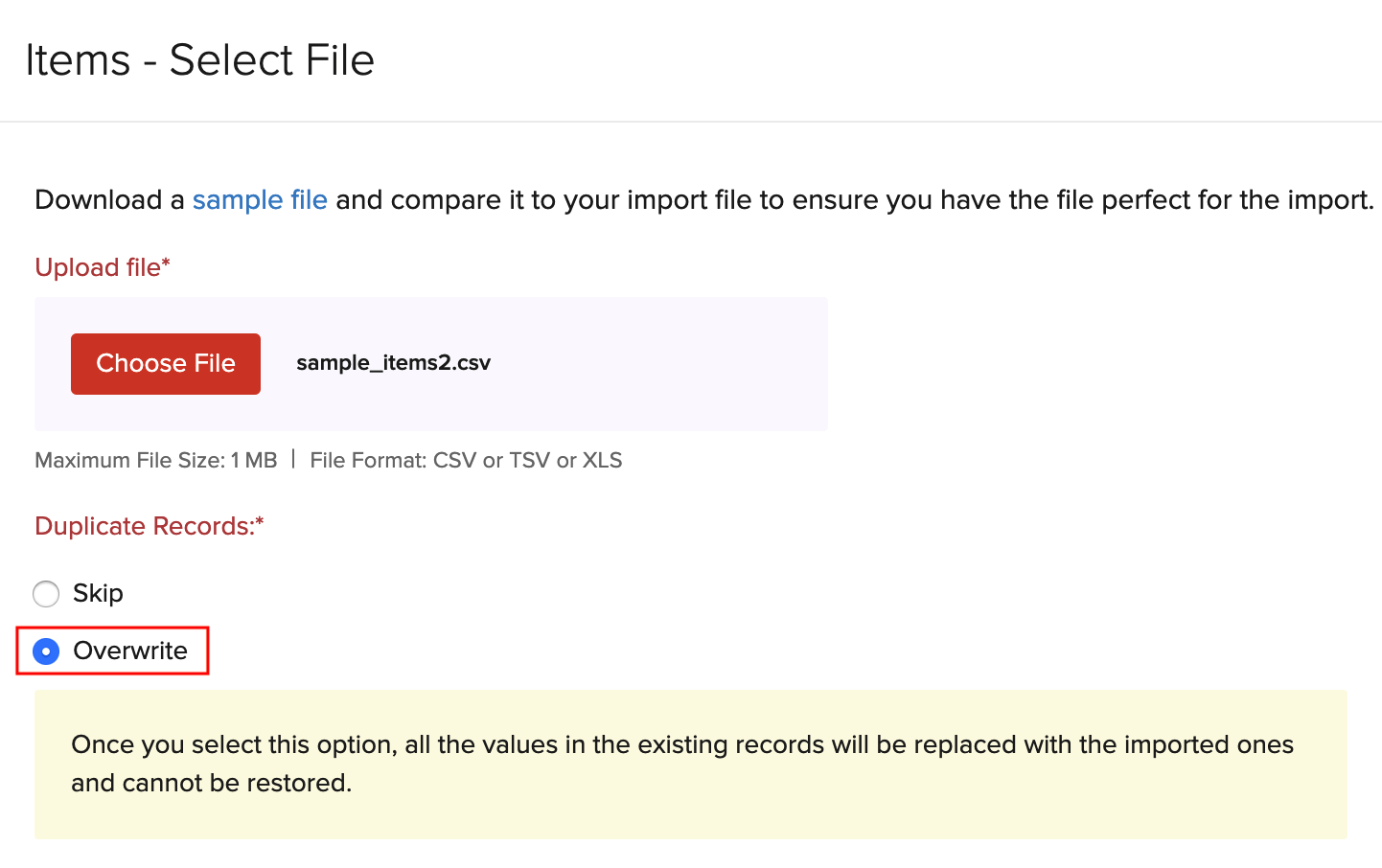Click the File Format CSV or TSV or XLS note
1382x868 pixels.
(466, 461)
